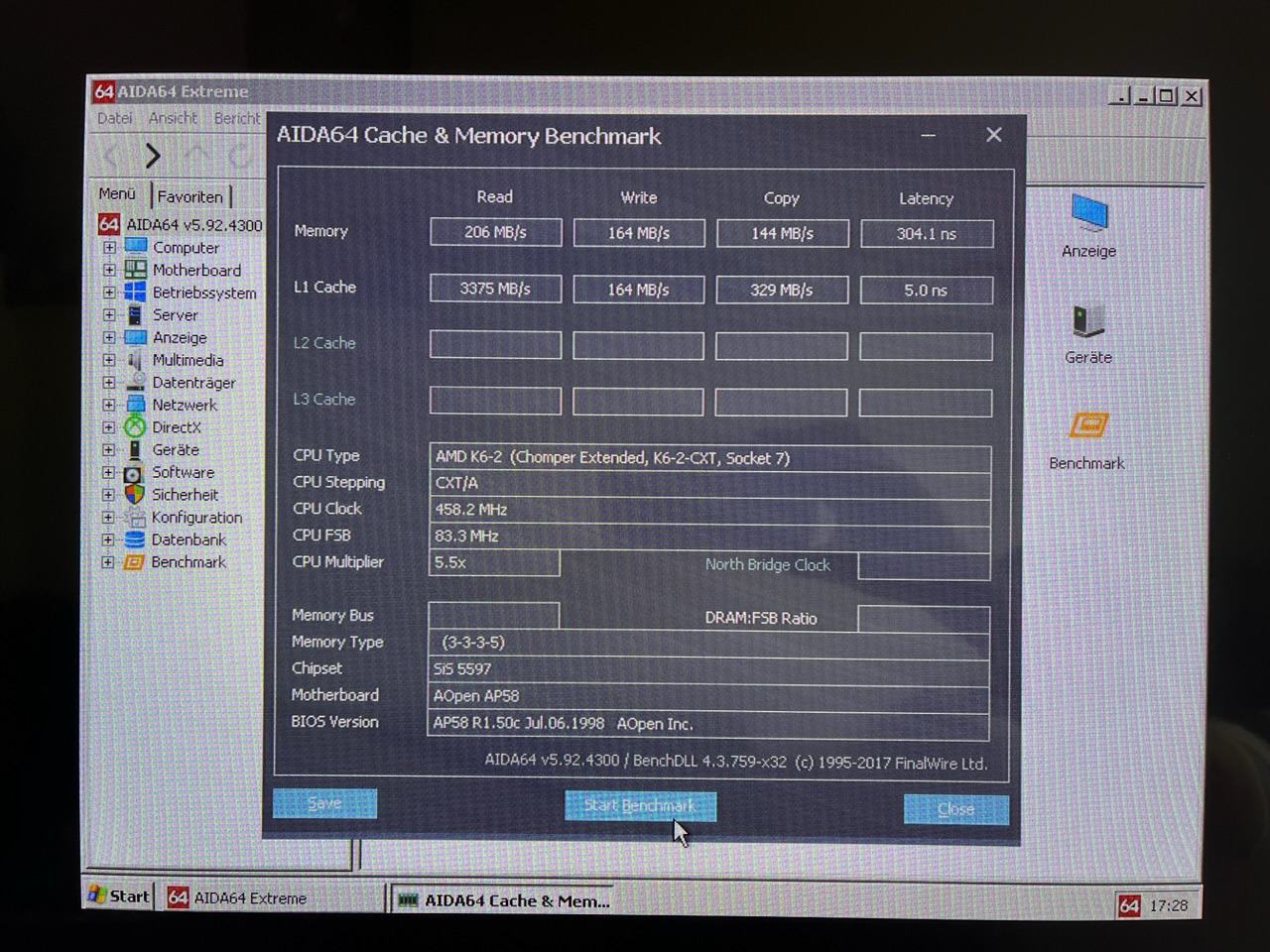Click the Datenbank database icon
This screenshot has width=1270, height=952.
(x=135, y=539)
